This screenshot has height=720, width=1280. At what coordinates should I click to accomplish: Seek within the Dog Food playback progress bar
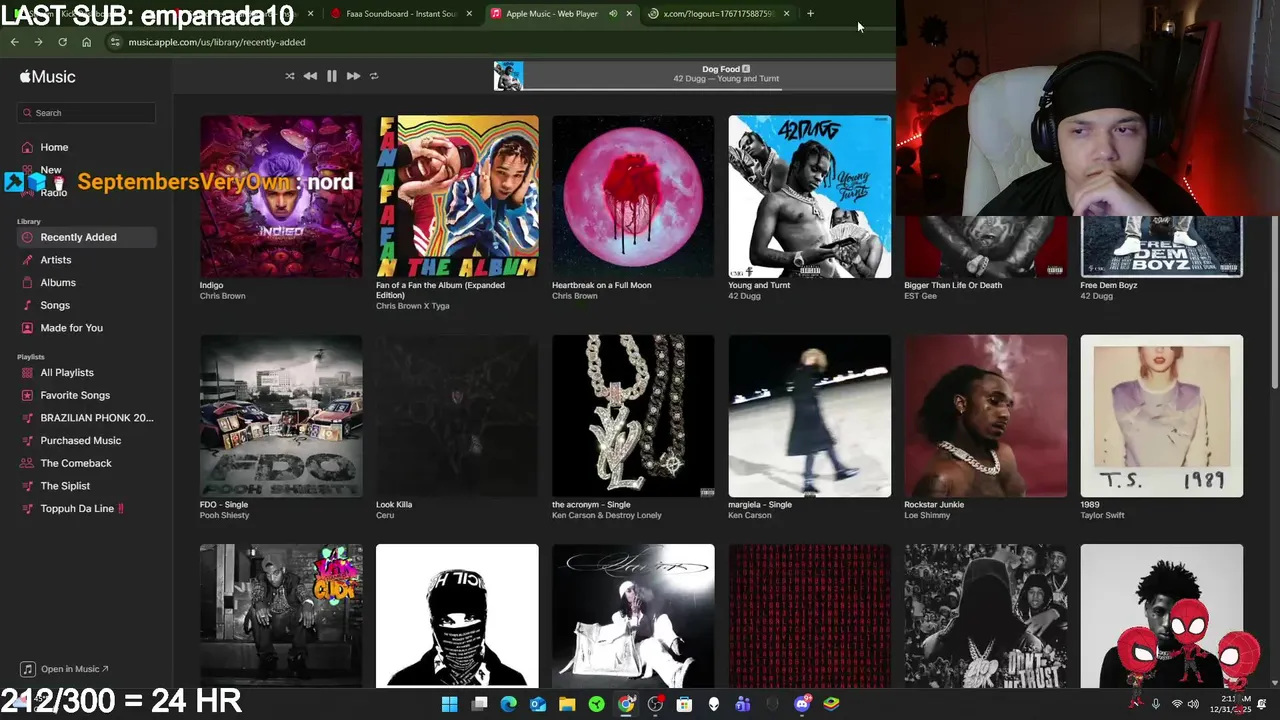[710, 89]
